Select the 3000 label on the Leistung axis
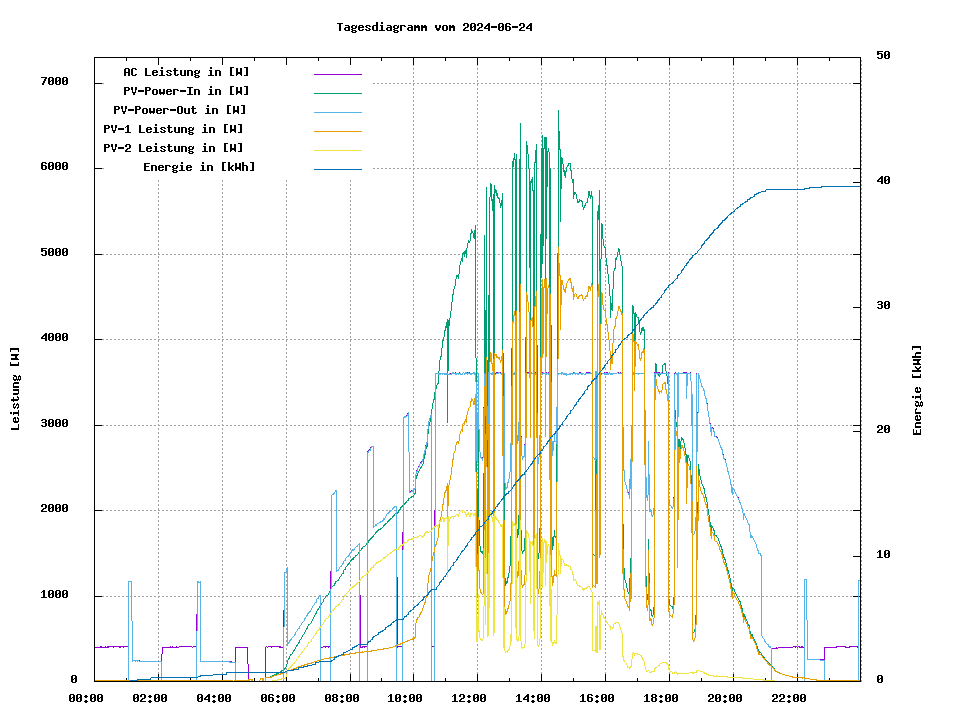Screen dimensions: 960x720 [x=54, y=425]
